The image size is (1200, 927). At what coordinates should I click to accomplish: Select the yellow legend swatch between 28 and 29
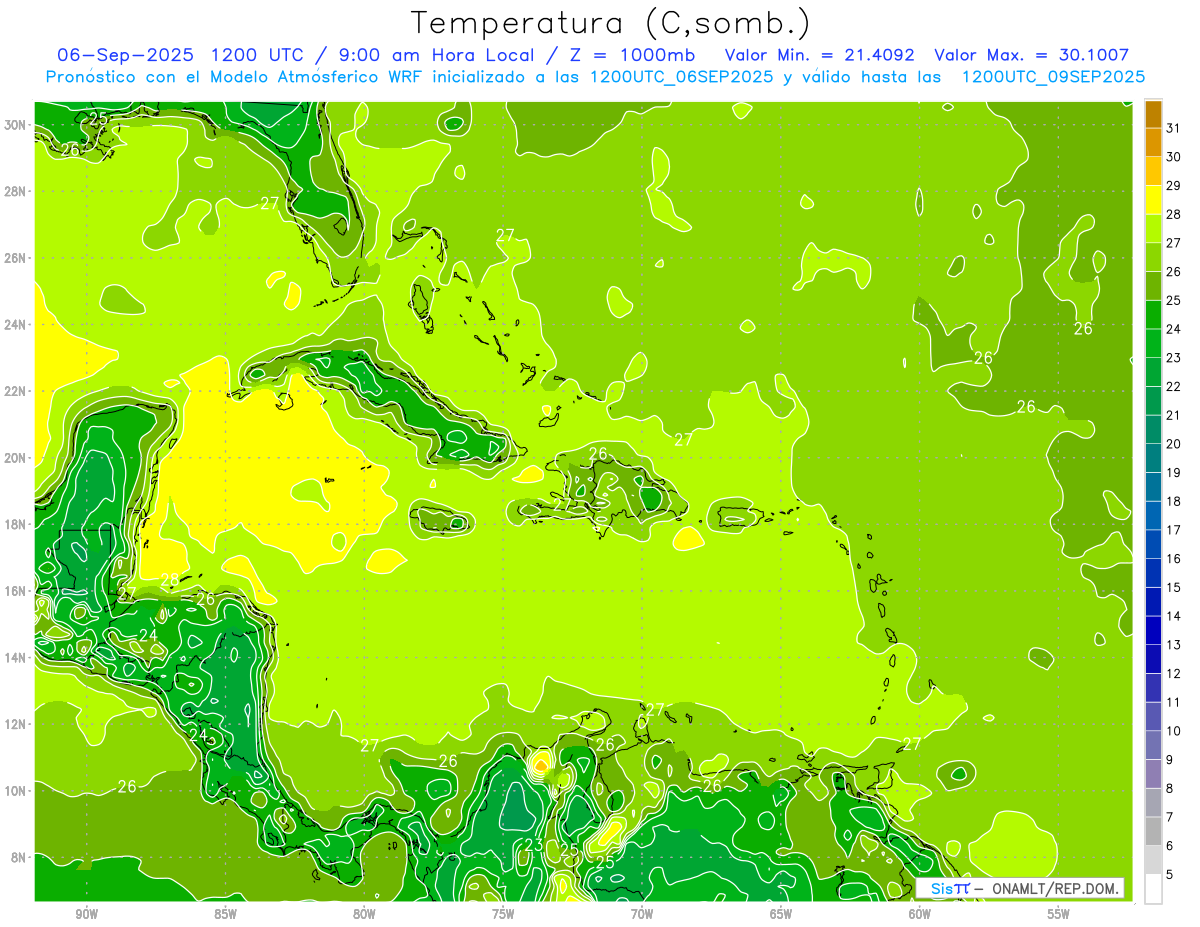[x=1153, y=200]
